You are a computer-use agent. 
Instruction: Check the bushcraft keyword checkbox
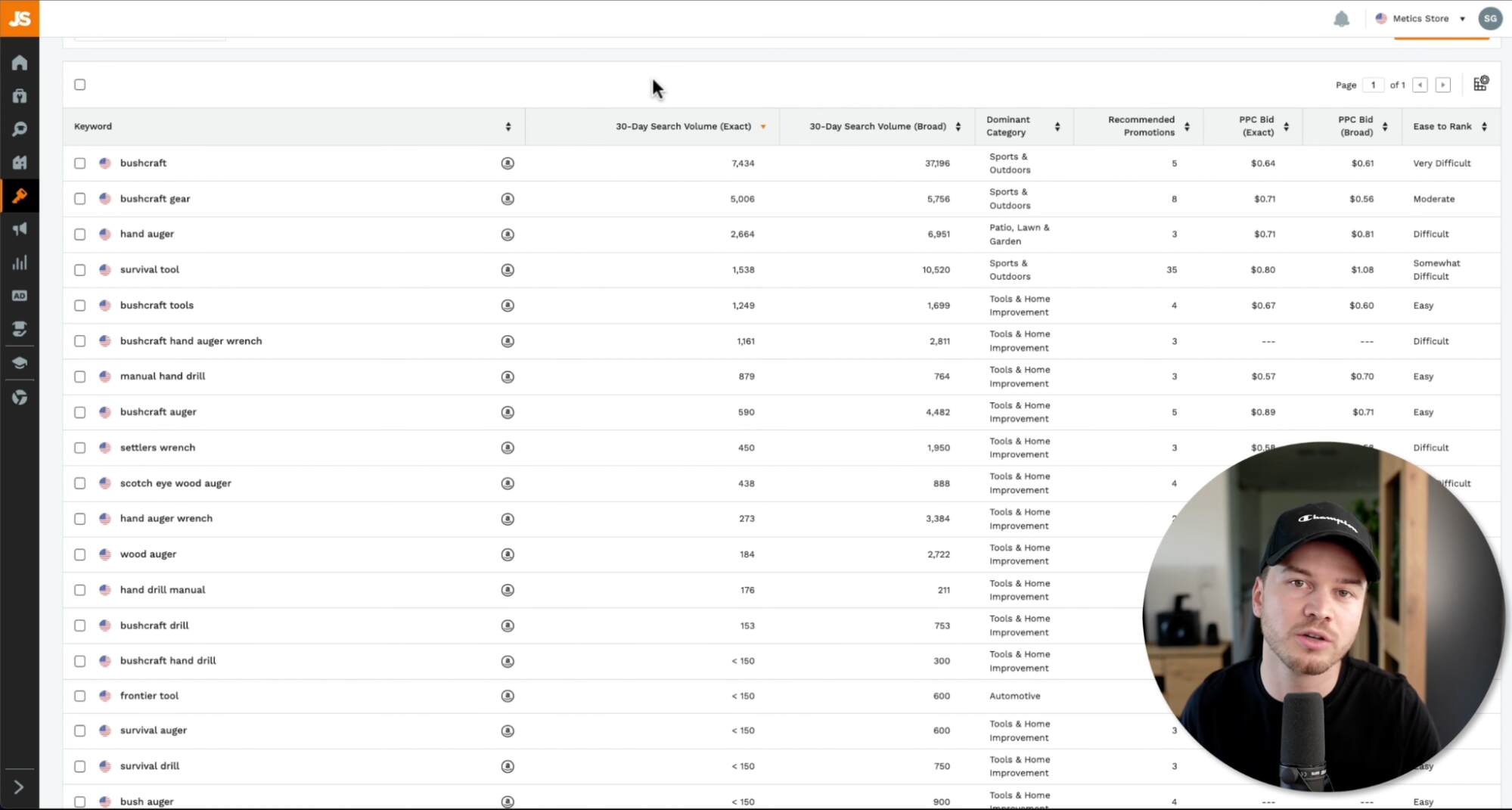(x=80, y=163)
